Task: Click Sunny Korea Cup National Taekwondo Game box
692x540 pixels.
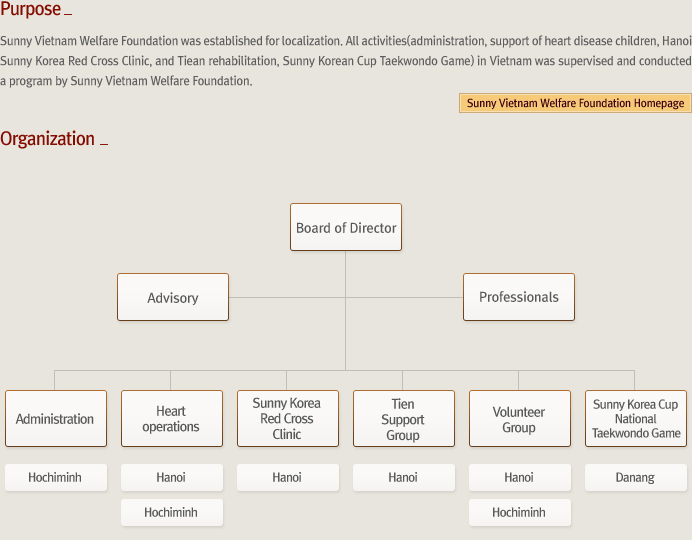Action: 636,418
